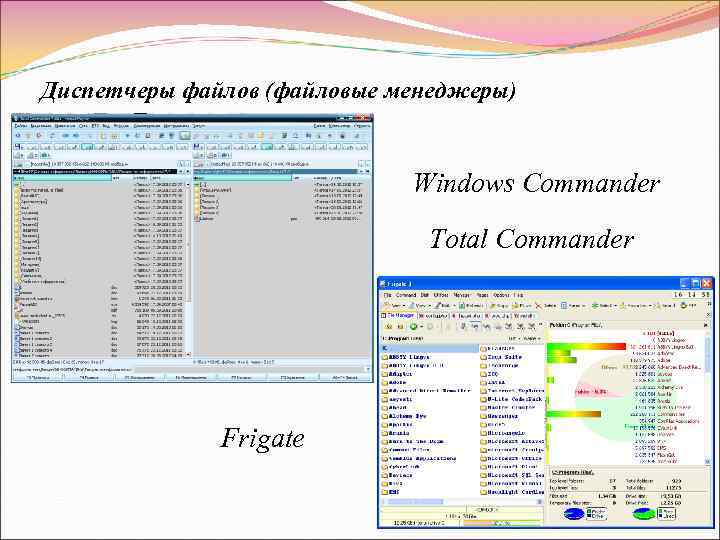This screenshot has height=540, width=720.
Task: Click the refresh icon in Total Commander toolbar
Action: point(18,135)
